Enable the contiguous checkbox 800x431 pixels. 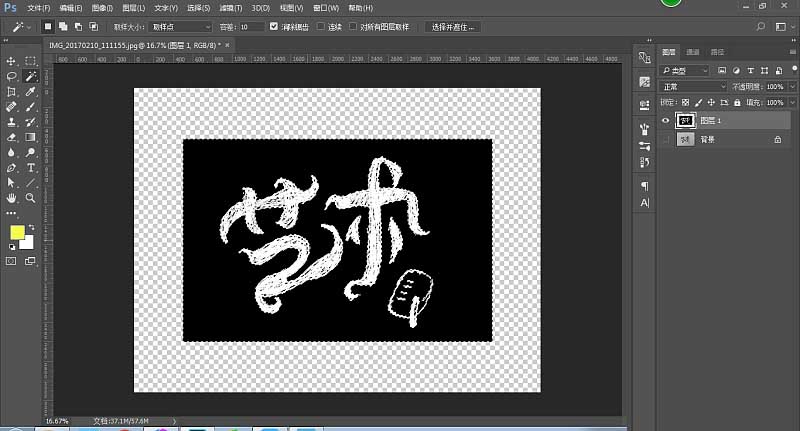[x=320, y=27]
